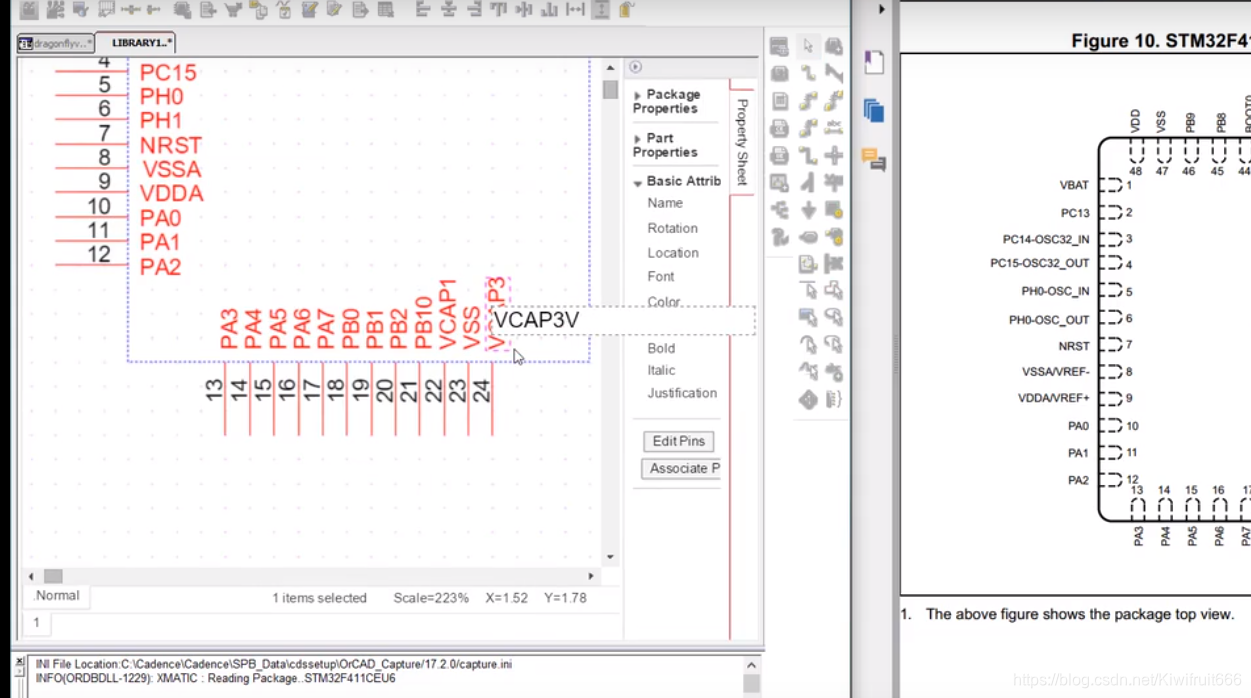Click the horizontal scrollbar thumb under canvas
Image resolution: width=1251 pixels, height=698 pixels.
point(53,576)
